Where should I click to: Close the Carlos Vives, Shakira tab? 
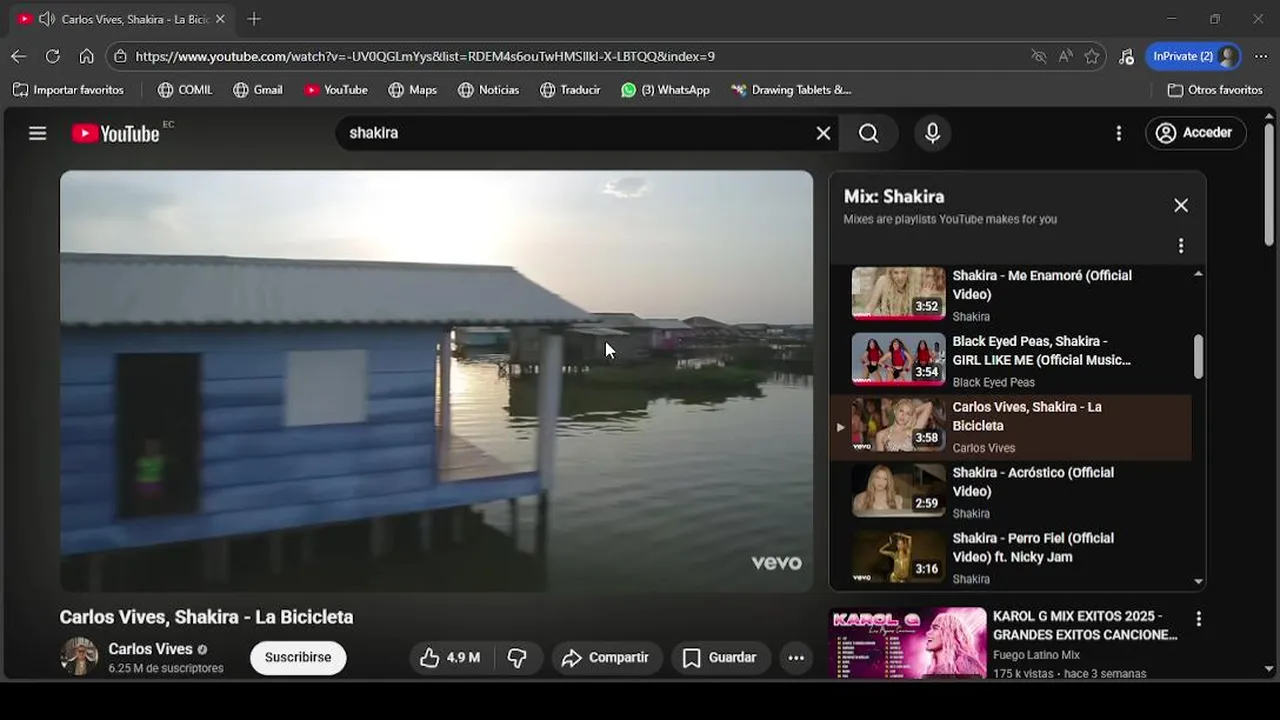pos(220,19)
